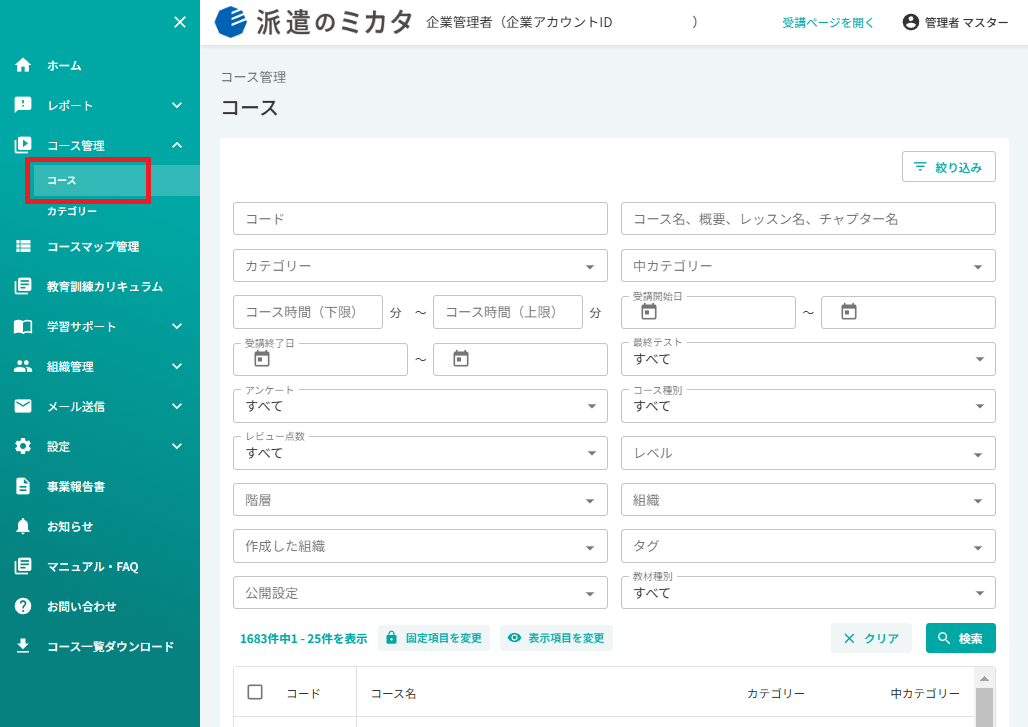The width and height of the screenshot is (1028, 727).
Task: Click the お問い合わせ question mark icon
Action: coord(23,606)
